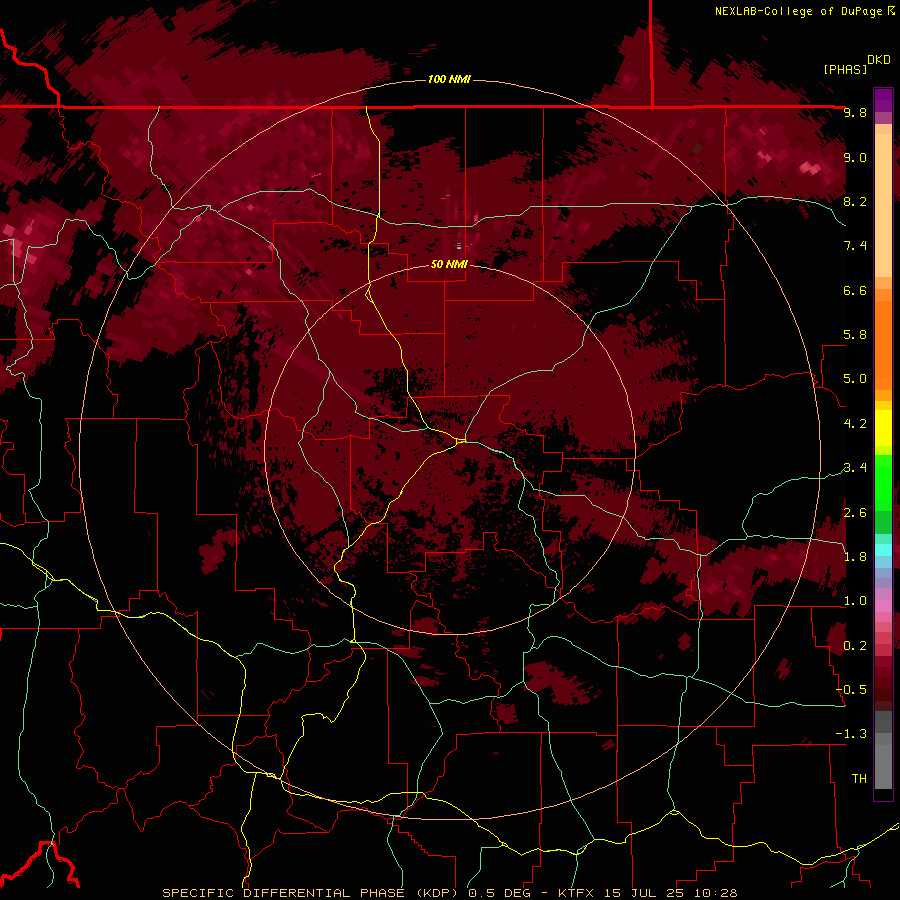Select the 3.4 value on the color scale
This screenshot has width=900, height=900.
pyautogui.click(x=855, y=468)
